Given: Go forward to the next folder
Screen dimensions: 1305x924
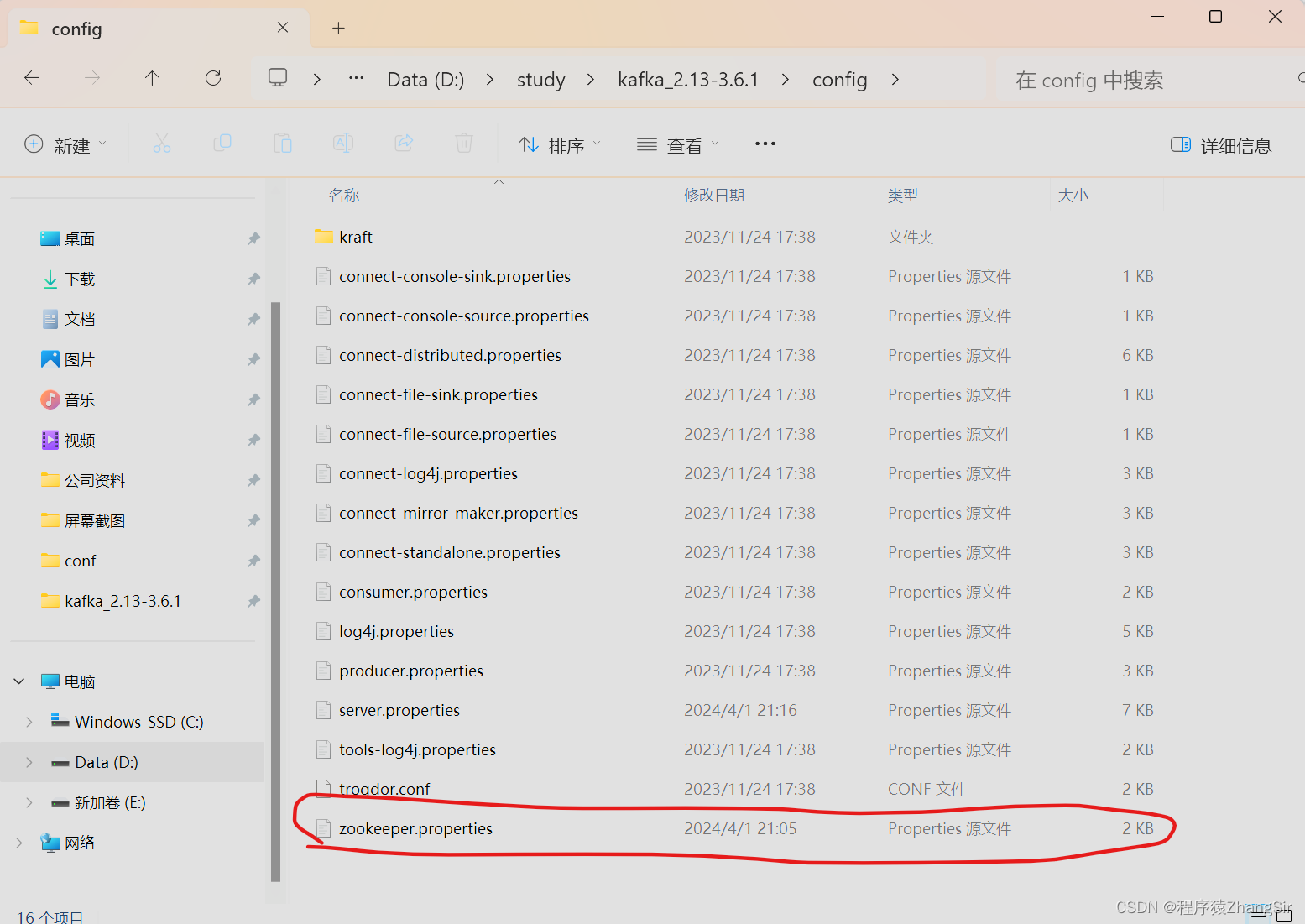Looking at the screenshot, I should [x=92, y=78].
